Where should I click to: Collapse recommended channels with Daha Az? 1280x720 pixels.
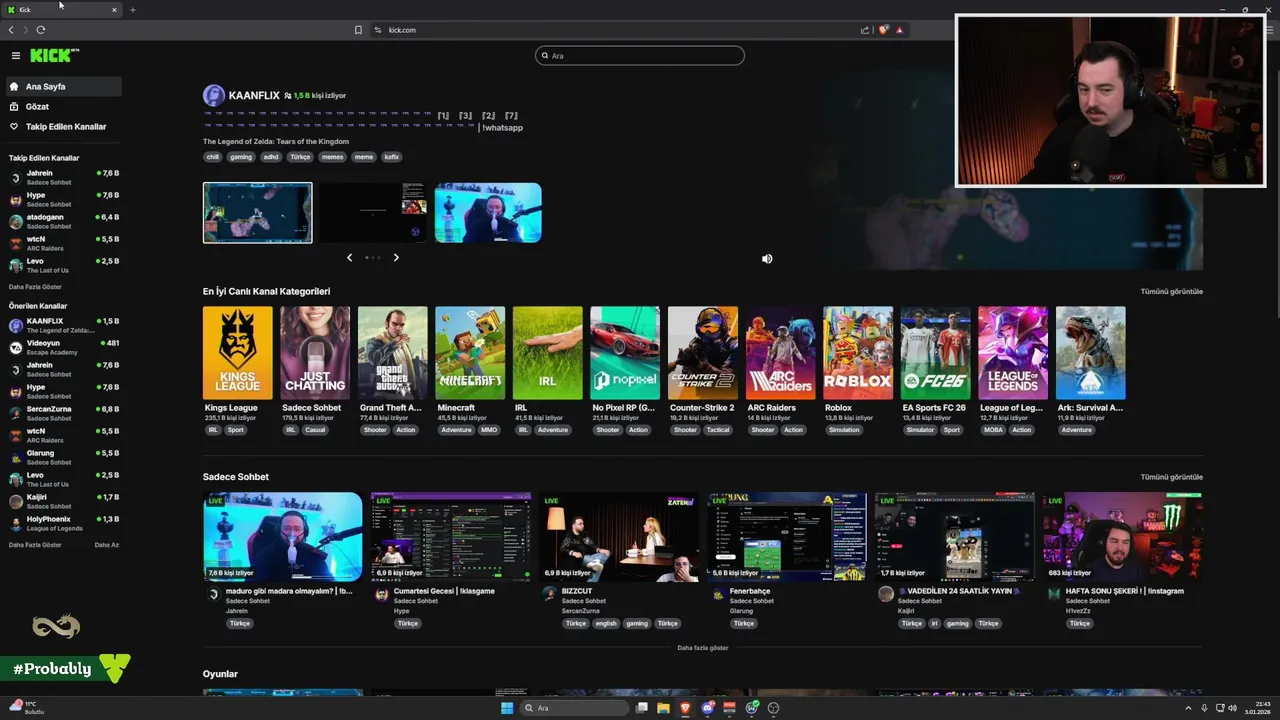(x=106, y=545)
